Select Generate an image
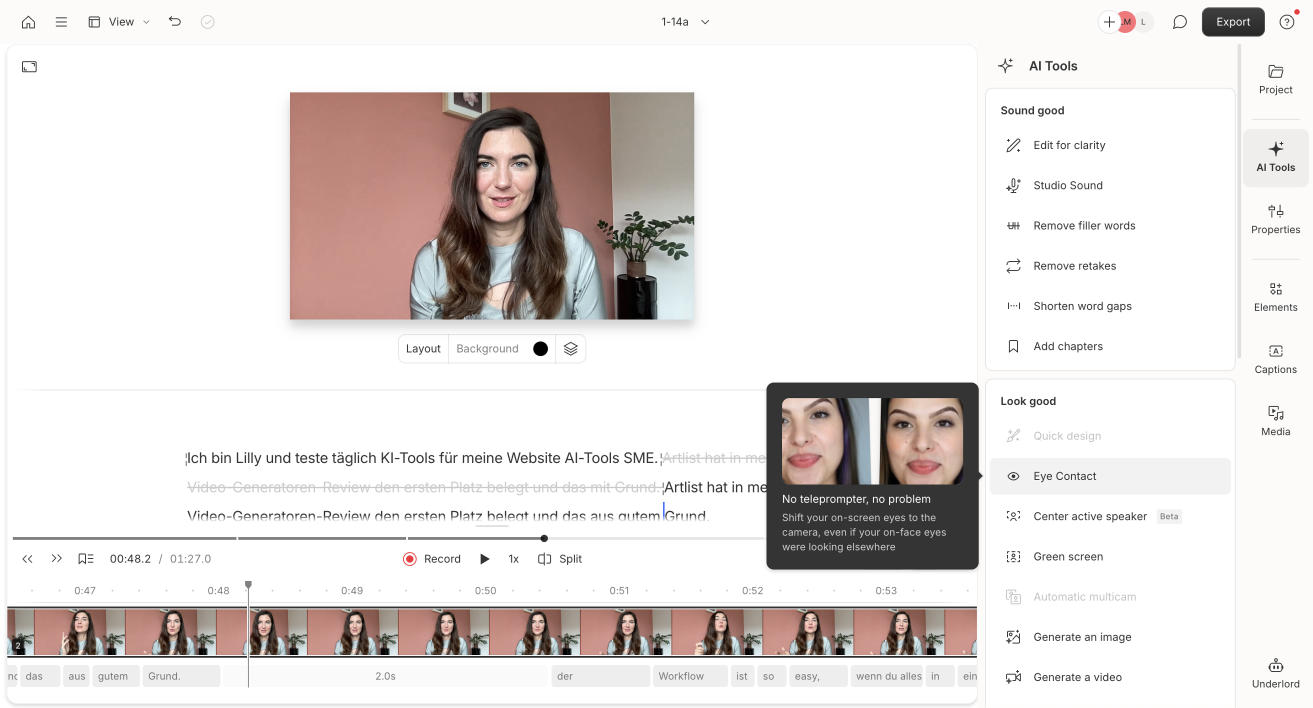Image resolution: width=1313 pixels, height=708 pixels. pos(1110,637)
